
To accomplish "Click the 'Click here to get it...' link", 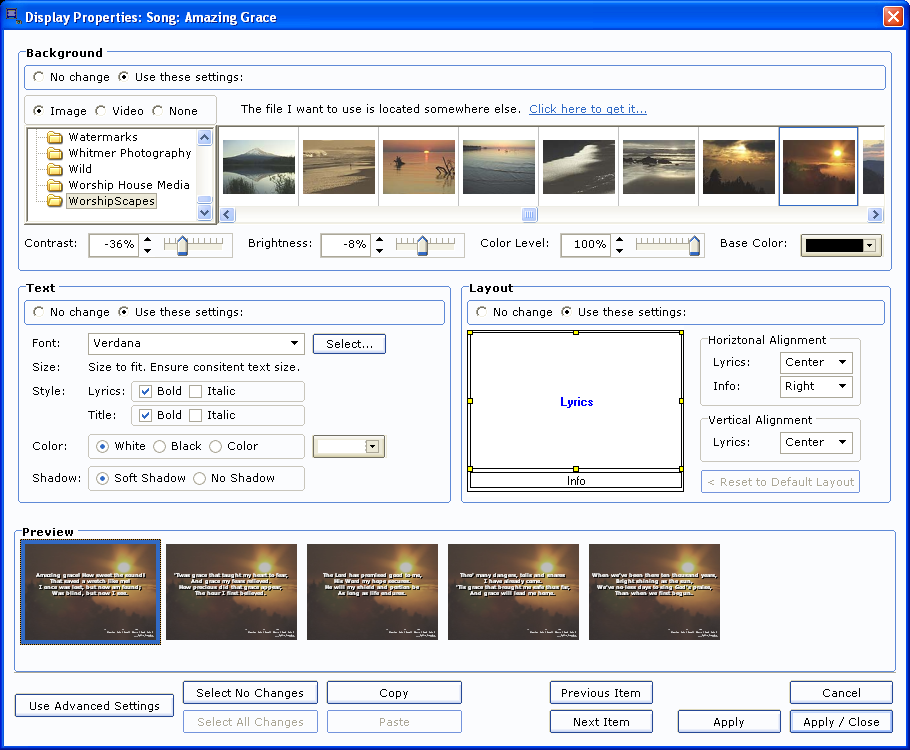I will pos(588,109).
